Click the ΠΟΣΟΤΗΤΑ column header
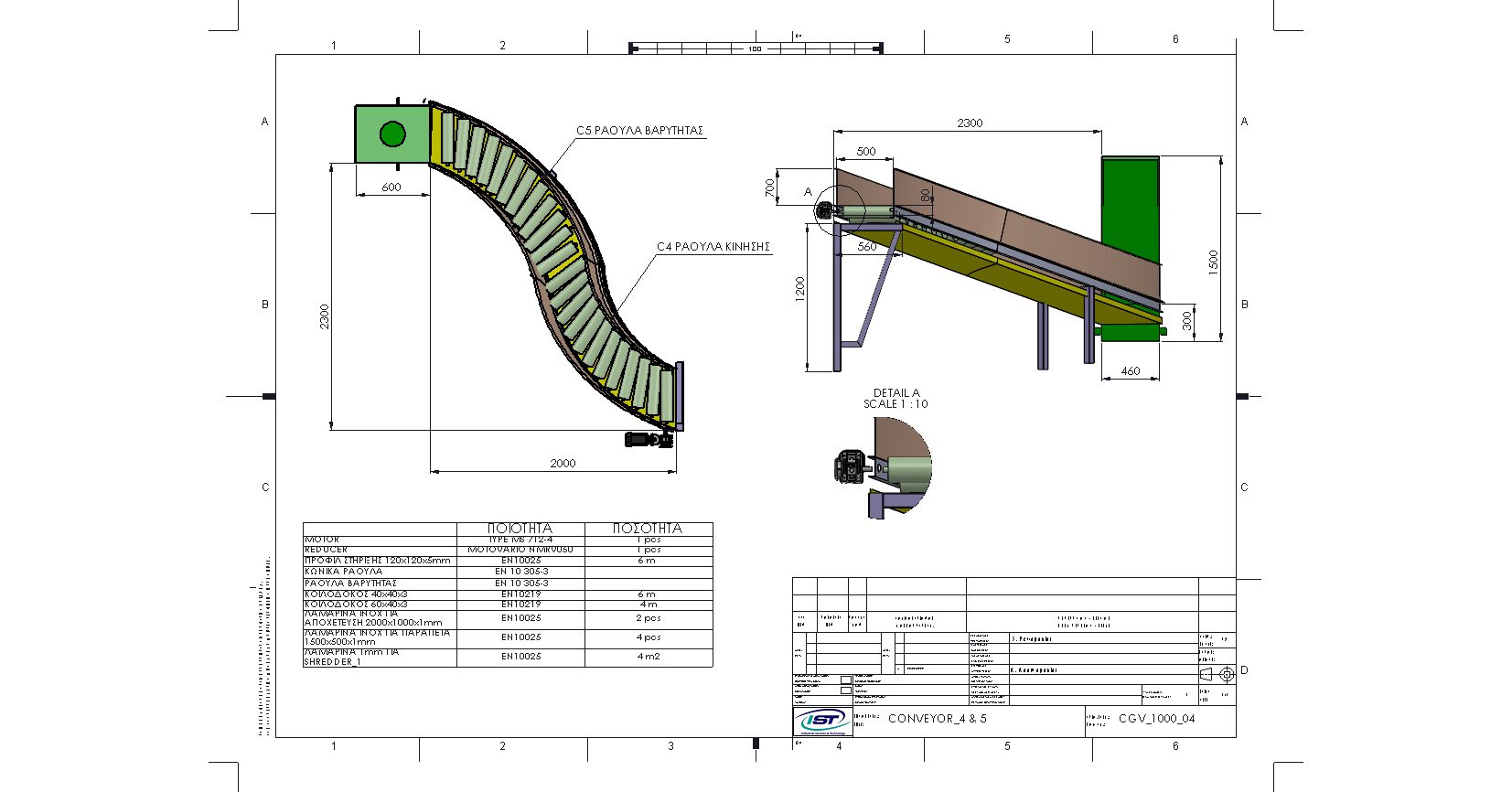Screen dimensions: 1512x792 (x=648, y=529)
